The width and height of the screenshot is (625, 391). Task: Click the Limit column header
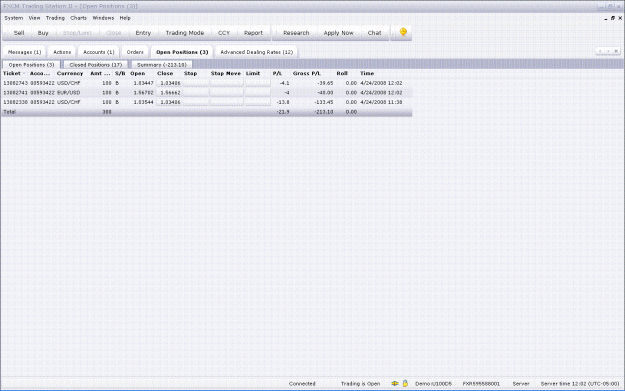click(253, 73)
